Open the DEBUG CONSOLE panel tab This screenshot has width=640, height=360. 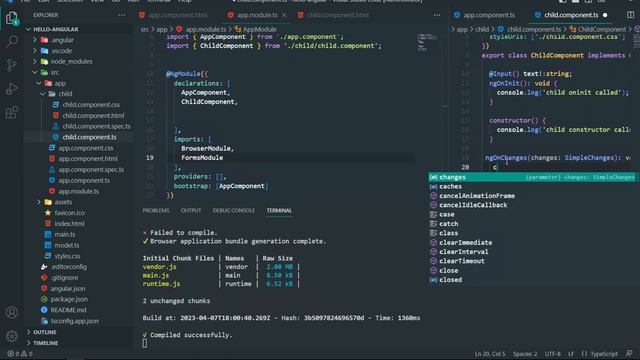coord(233,211)
